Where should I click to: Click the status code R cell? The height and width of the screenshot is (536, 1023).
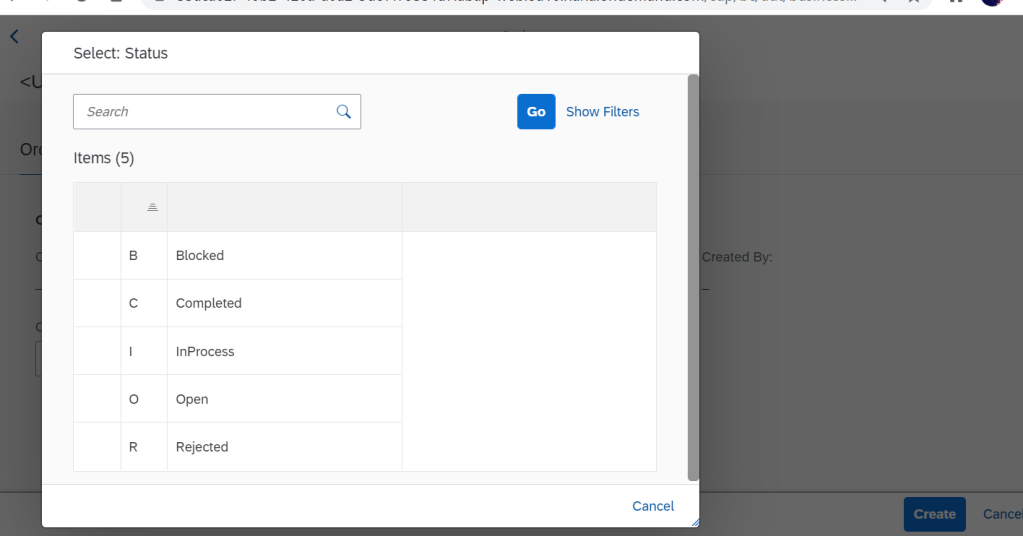coord(134,447)
